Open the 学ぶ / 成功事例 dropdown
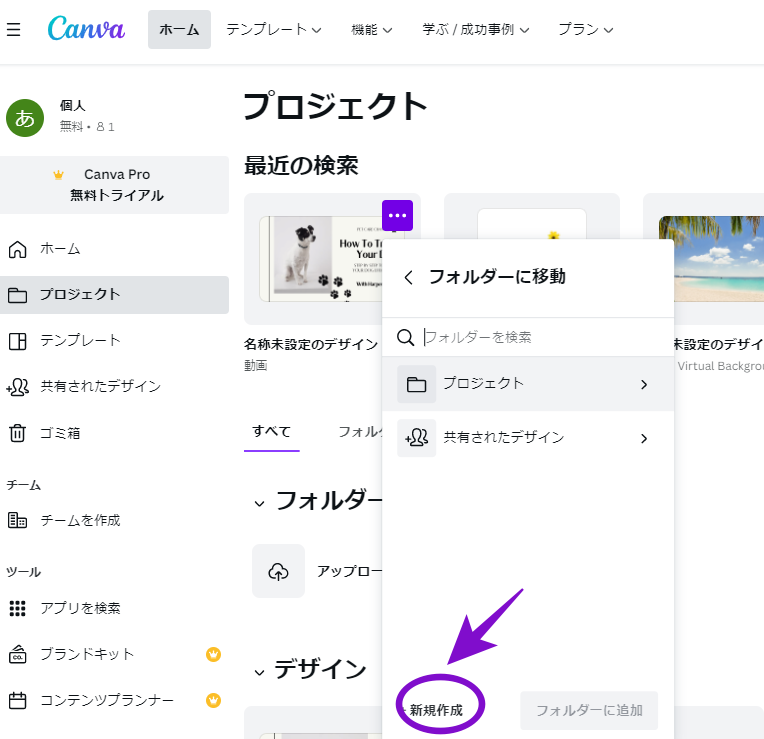 pos(476,30)
